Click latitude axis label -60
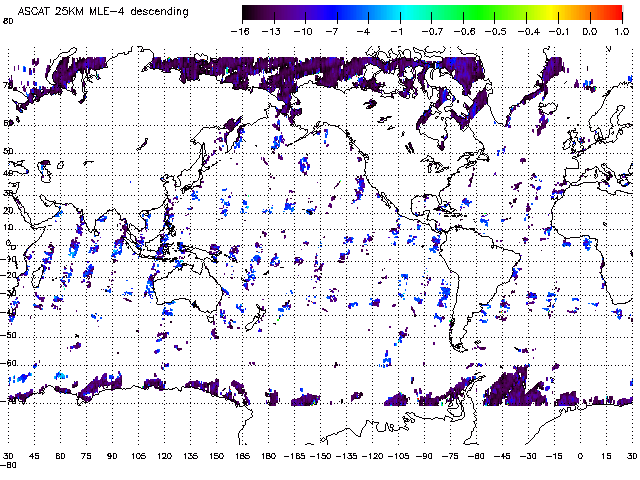 [x=9, y=363]
